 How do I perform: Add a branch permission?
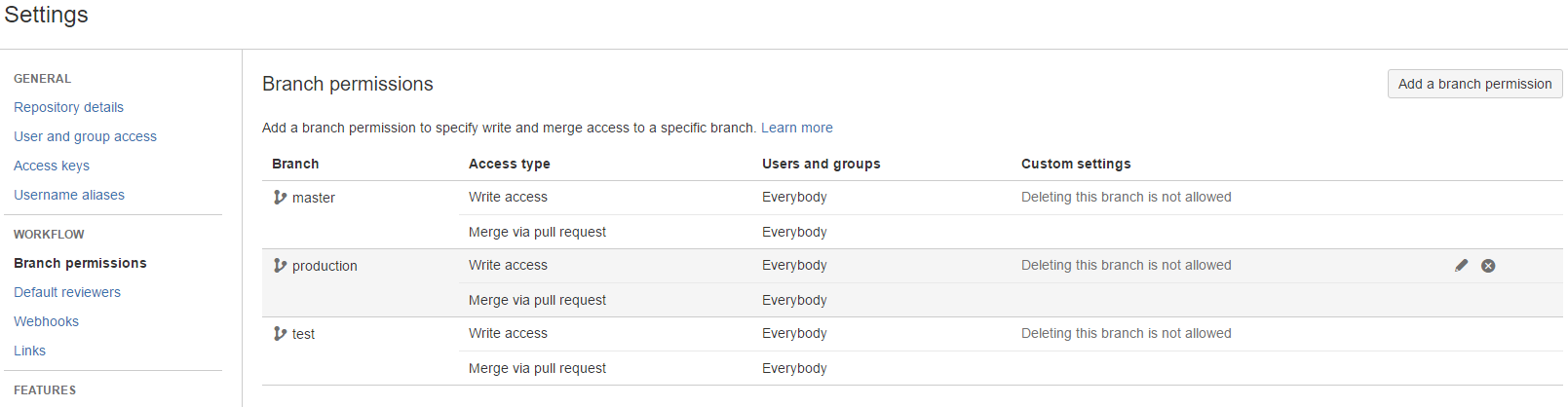1474,84
